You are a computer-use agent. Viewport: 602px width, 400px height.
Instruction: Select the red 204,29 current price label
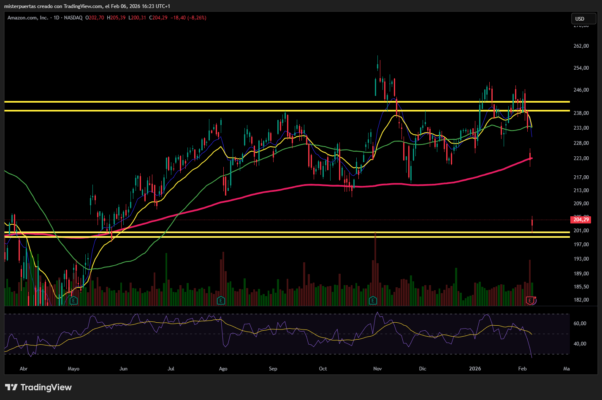pos(578,219)
